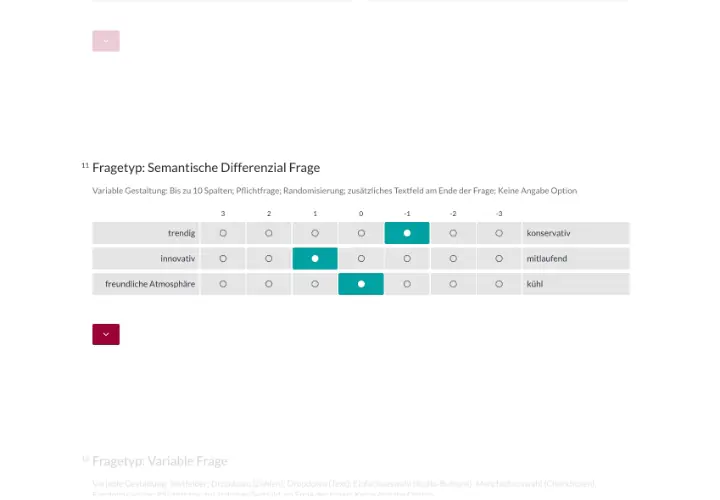Click the faded pink up-chevron button

coord(106,41)
